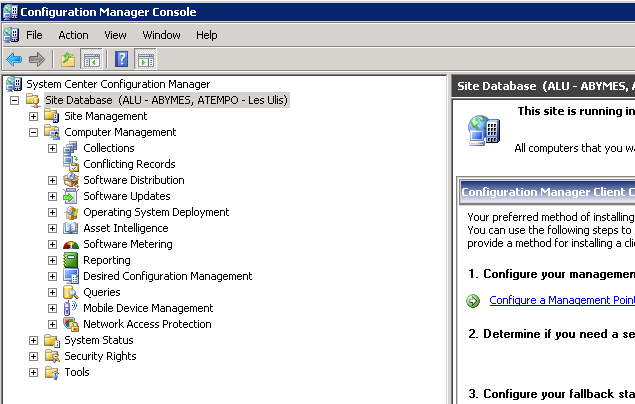Expand the Site Management node
The image size is (635, 404).
(33, 116)
